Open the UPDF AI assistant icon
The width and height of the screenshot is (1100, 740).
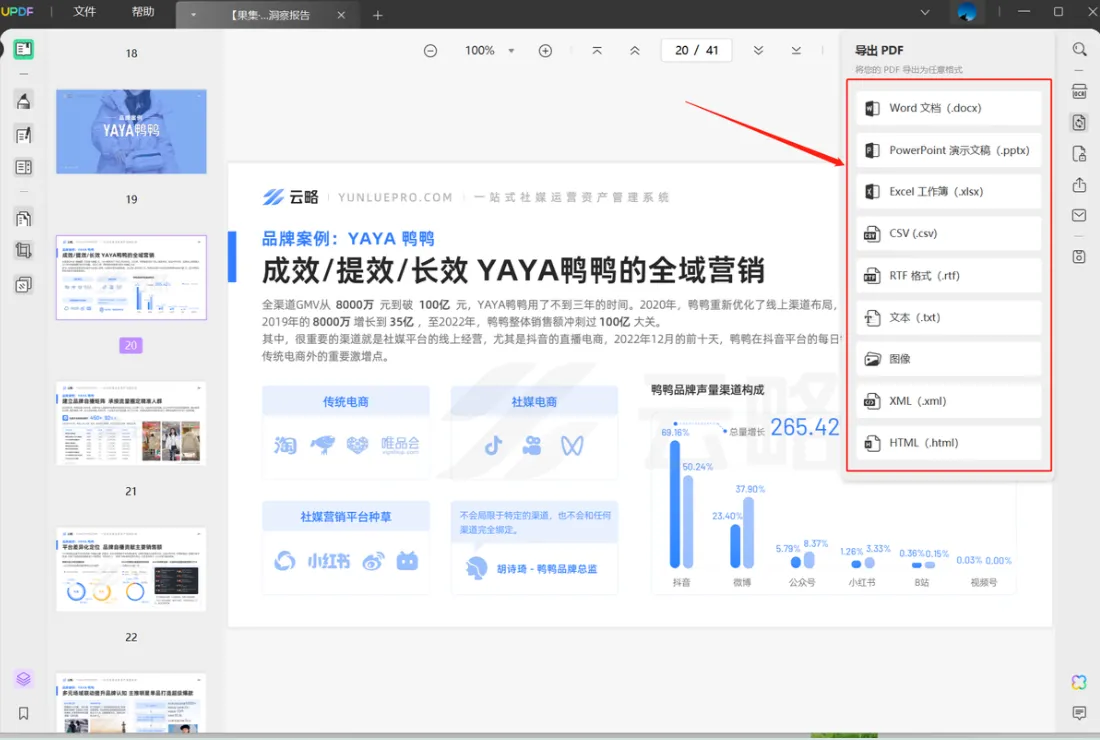click(x=1079, y=682)
